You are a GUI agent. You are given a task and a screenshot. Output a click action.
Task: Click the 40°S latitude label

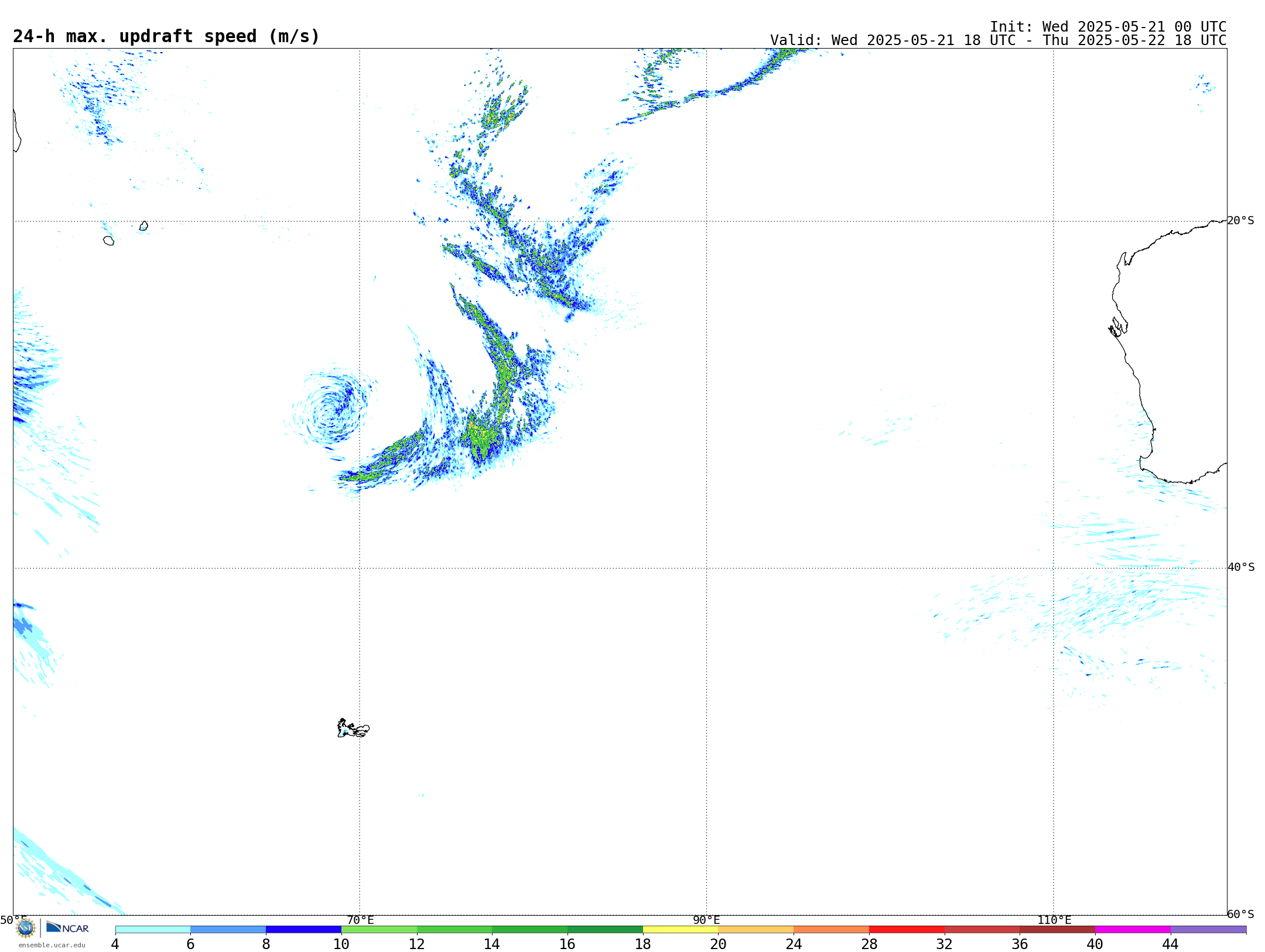point(1241,567)
